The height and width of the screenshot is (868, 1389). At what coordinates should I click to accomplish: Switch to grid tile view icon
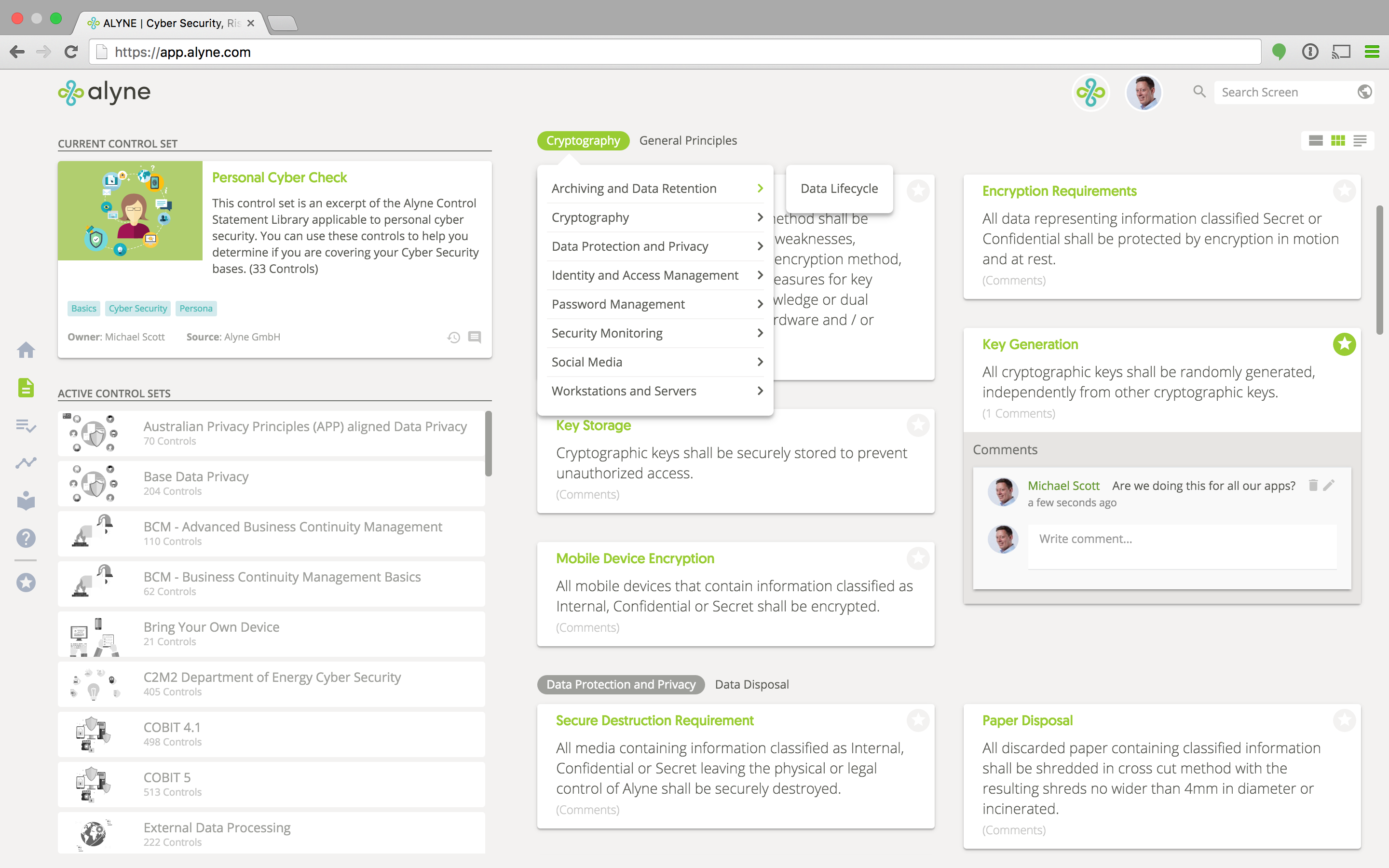(x=1338, y=141)
